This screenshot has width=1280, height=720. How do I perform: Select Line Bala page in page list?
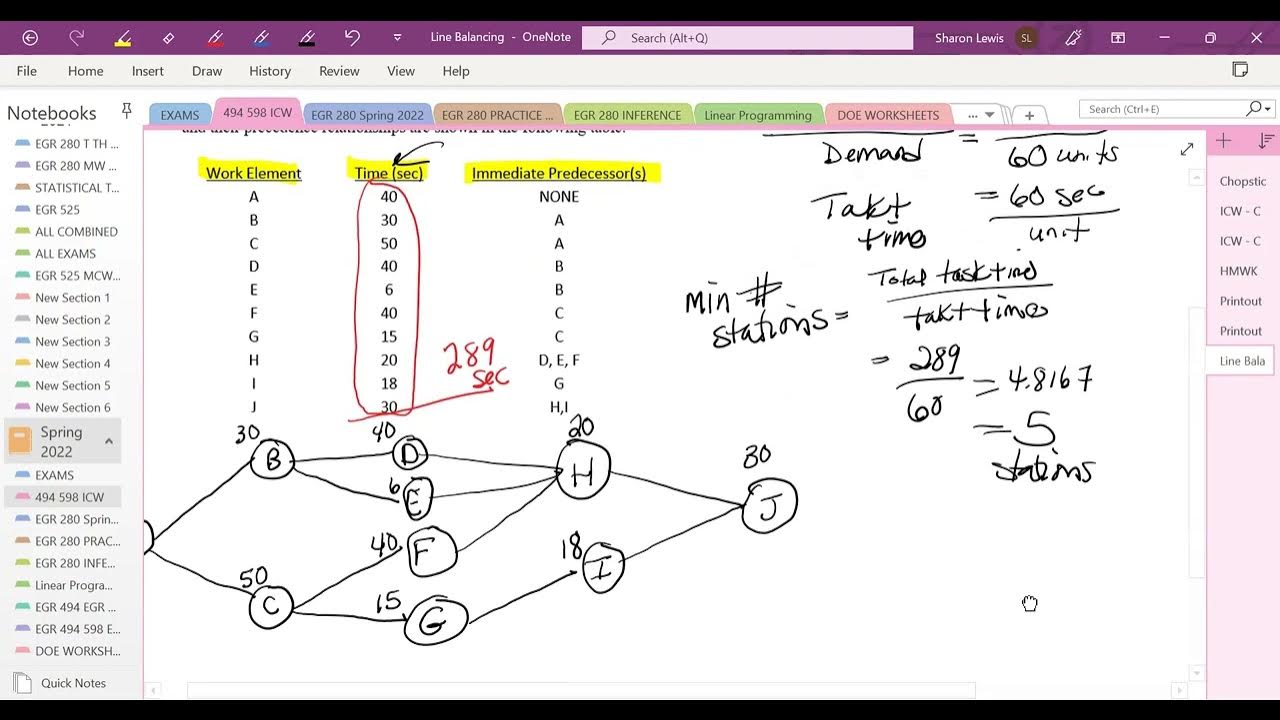(1242, 361)
